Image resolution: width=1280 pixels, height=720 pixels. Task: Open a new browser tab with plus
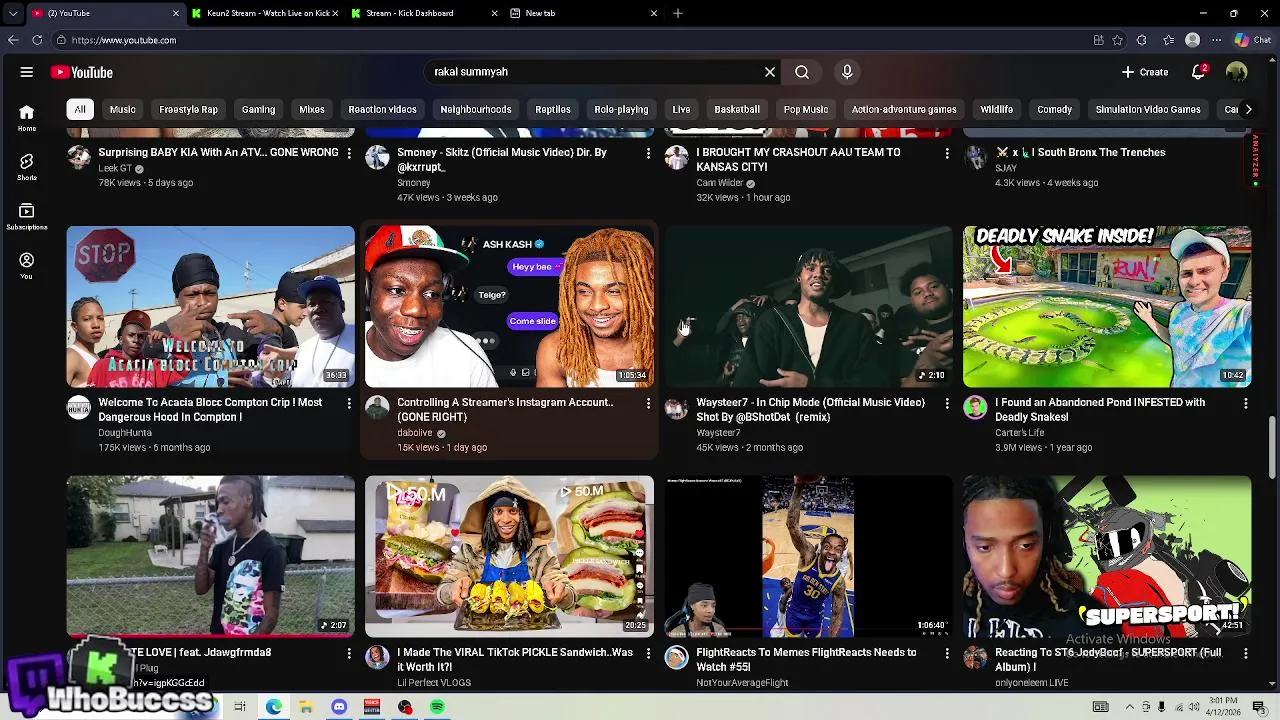click(678, 13)
